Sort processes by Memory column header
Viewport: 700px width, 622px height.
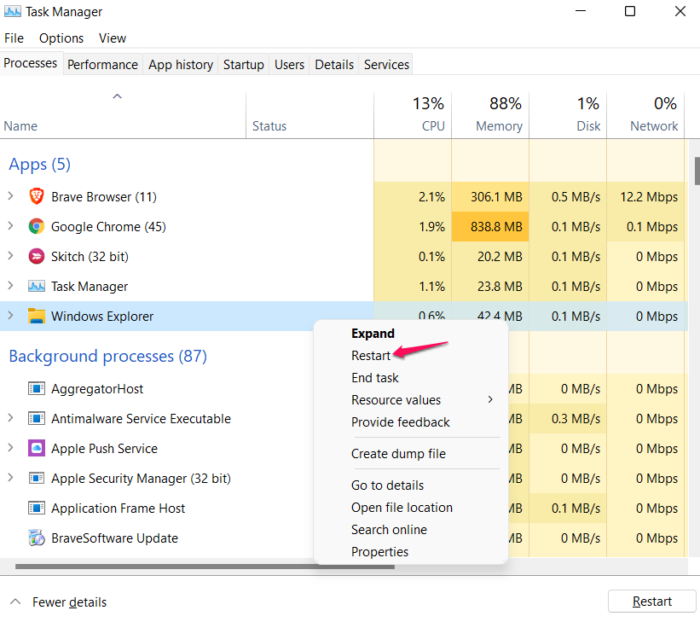coord(498,126)
